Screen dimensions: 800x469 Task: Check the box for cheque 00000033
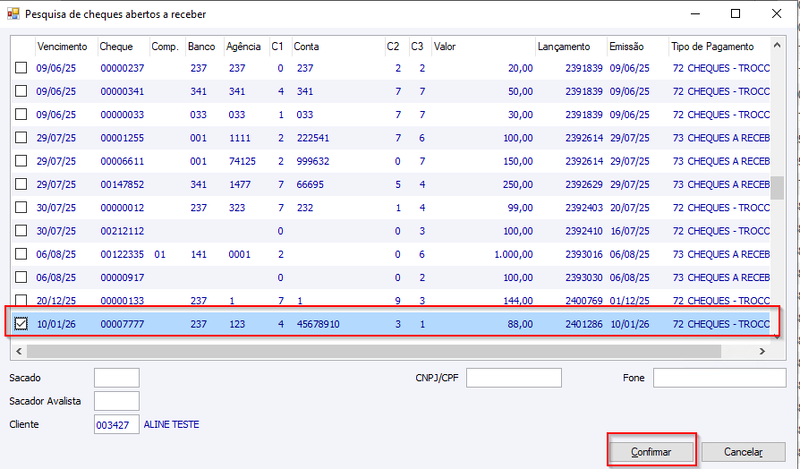tap(21, 114)
